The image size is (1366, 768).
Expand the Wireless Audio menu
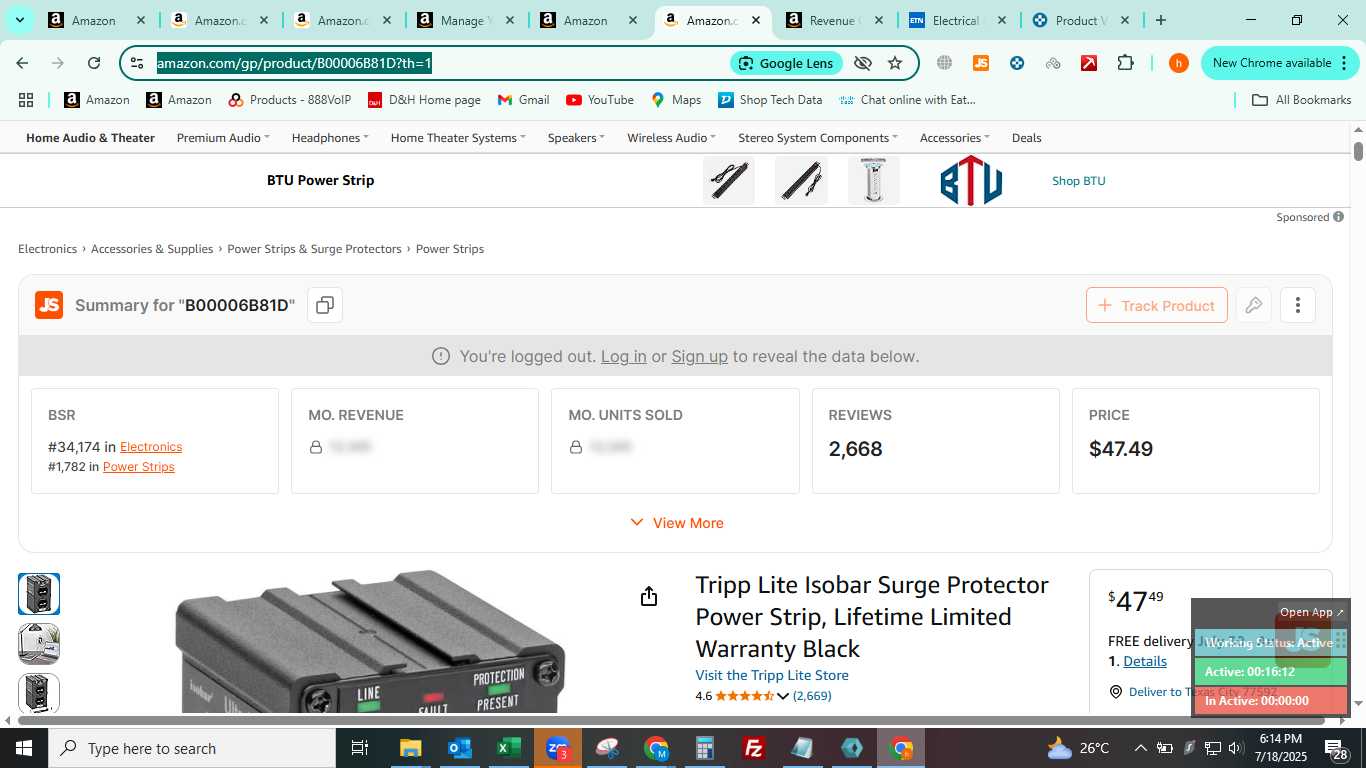672,138
